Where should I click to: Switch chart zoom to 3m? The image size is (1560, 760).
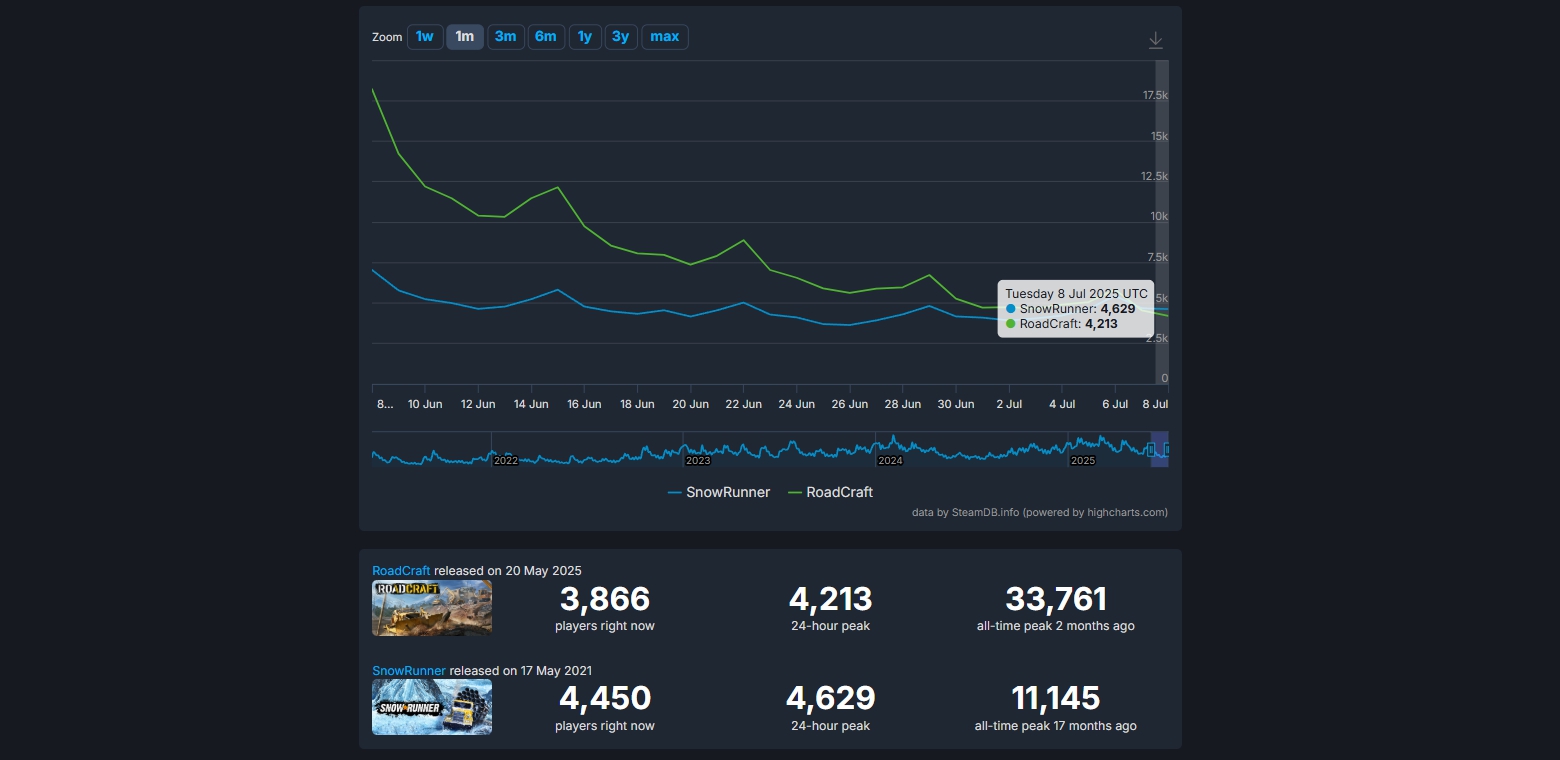[506, 37]
